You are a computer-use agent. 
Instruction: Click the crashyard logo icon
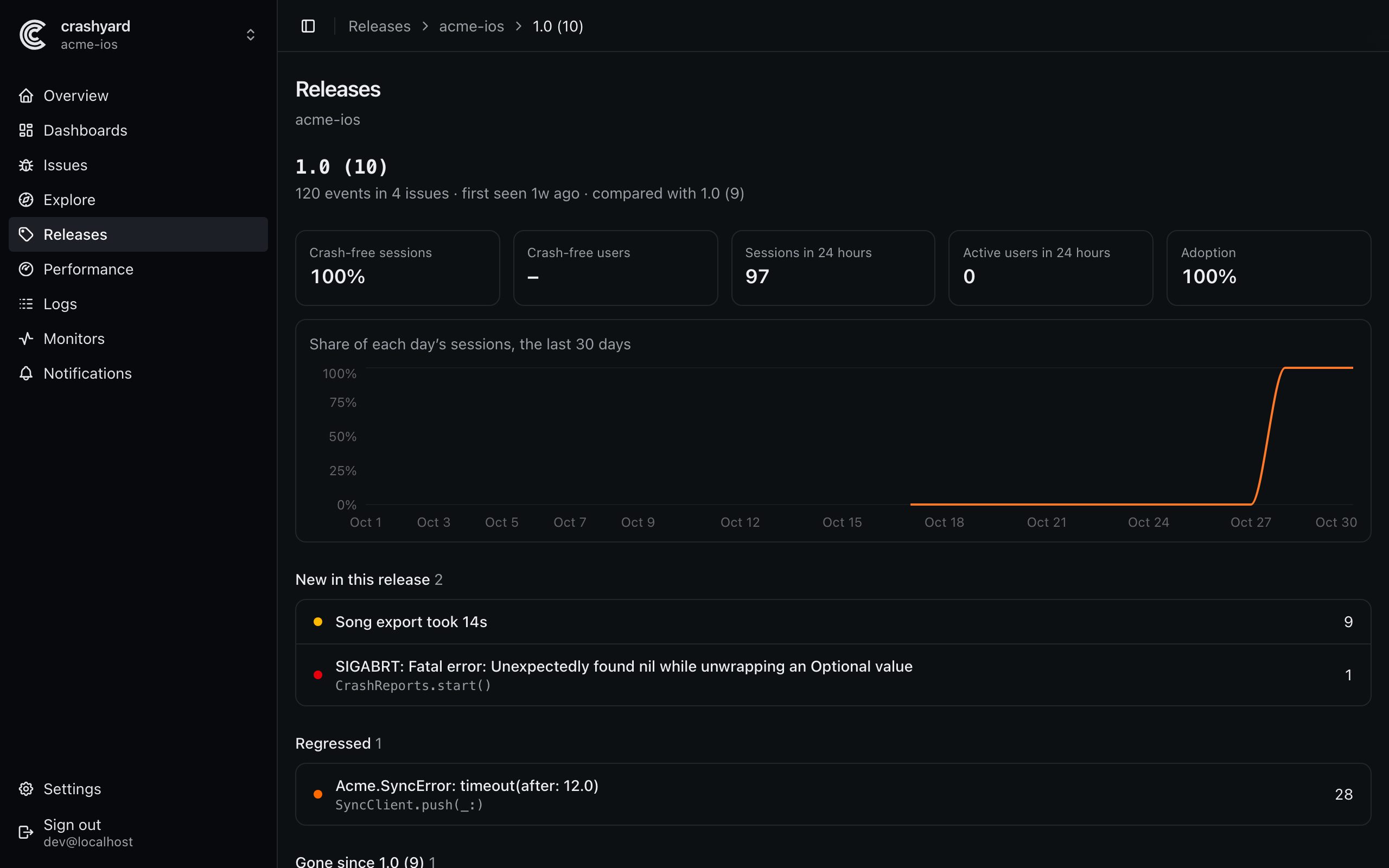tap(33, 34)
